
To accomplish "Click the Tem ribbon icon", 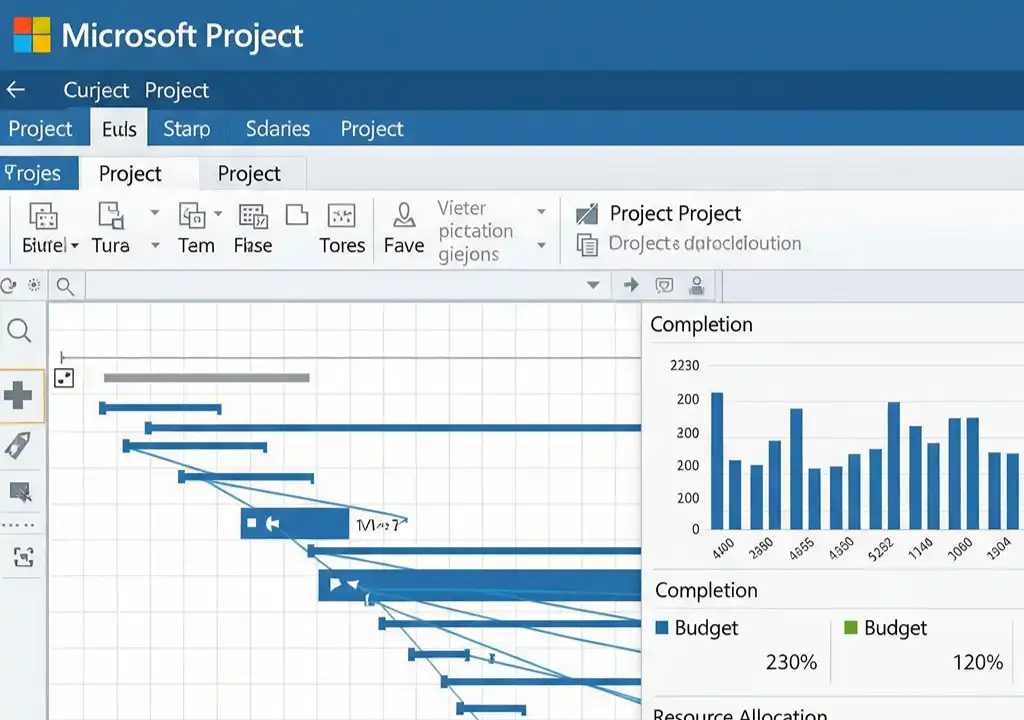I will (192, 216).
